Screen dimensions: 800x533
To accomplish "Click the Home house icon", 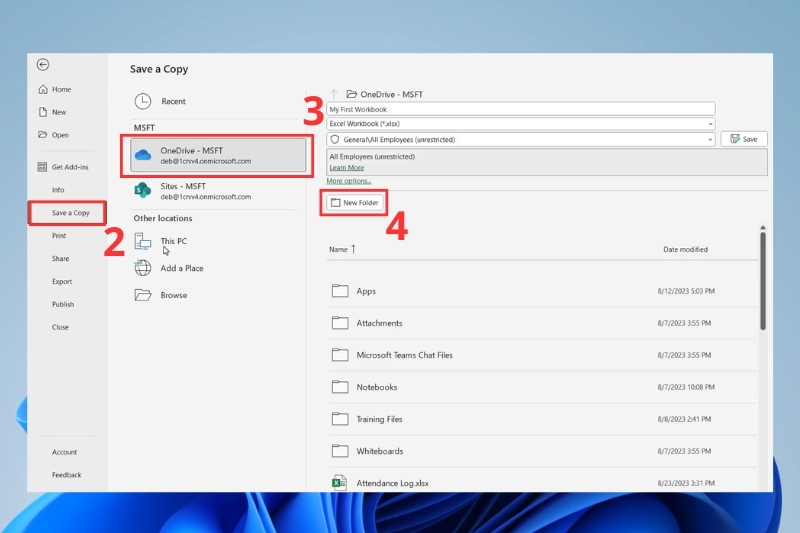I will pyautogui.click(x=43, y=89).
